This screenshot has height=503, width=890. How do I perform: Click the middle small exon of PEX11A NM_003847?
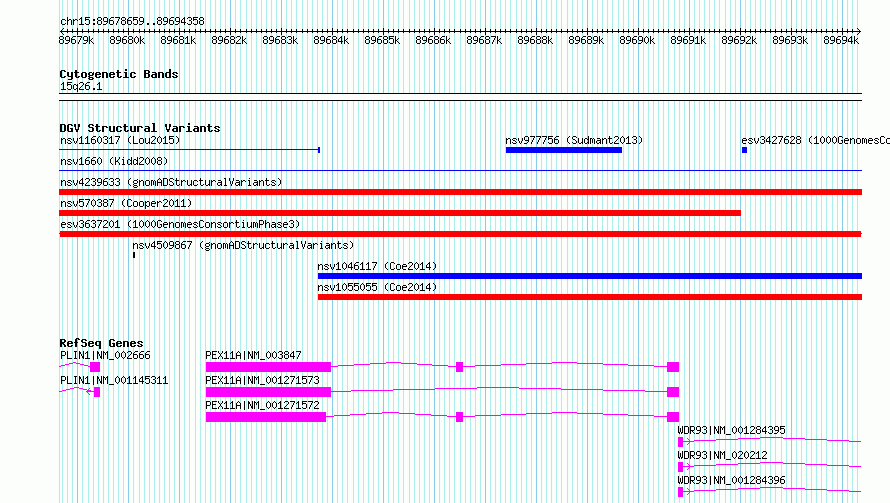coord(459,367)
